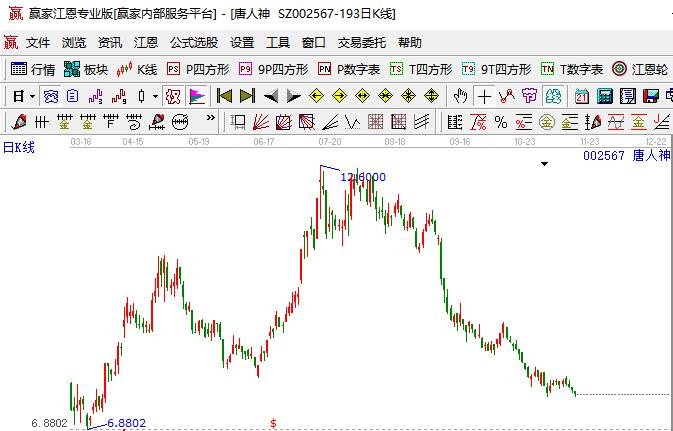Open the 9T四方形 tool
The height and width of the screenshot is (431, 673).
tap(497, 69)
